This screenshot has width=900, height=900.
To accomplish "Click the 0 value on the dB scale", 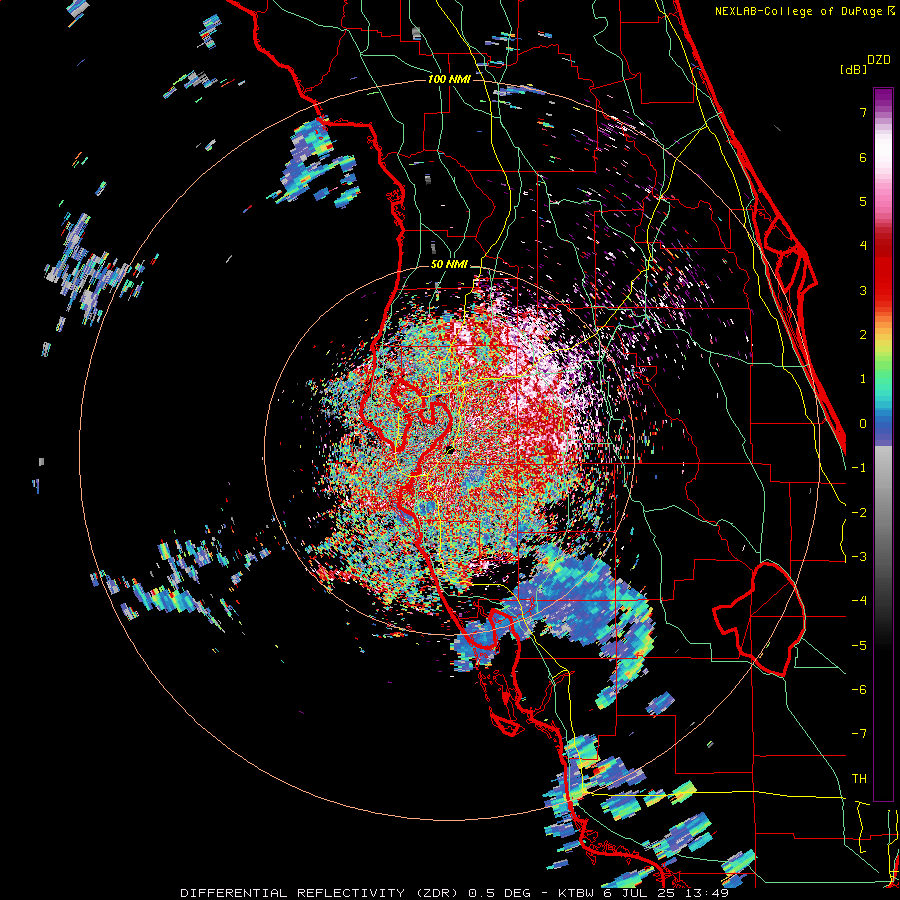I will (863, 424).
